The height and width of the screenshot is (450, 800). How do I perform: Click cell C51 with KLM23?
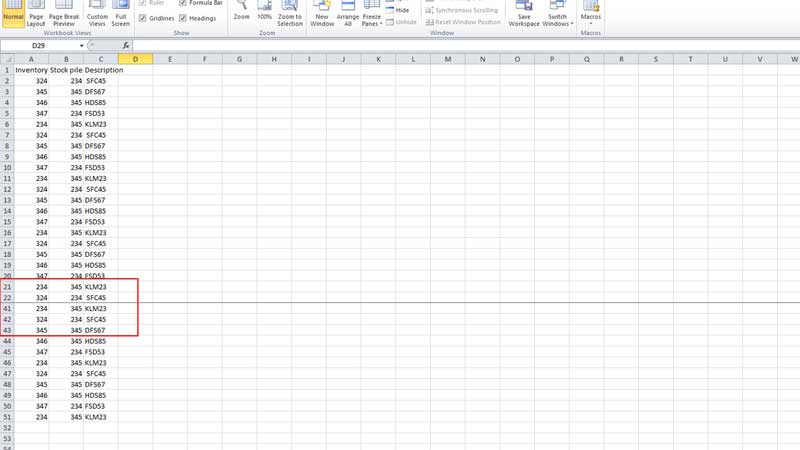pos(101,417)
